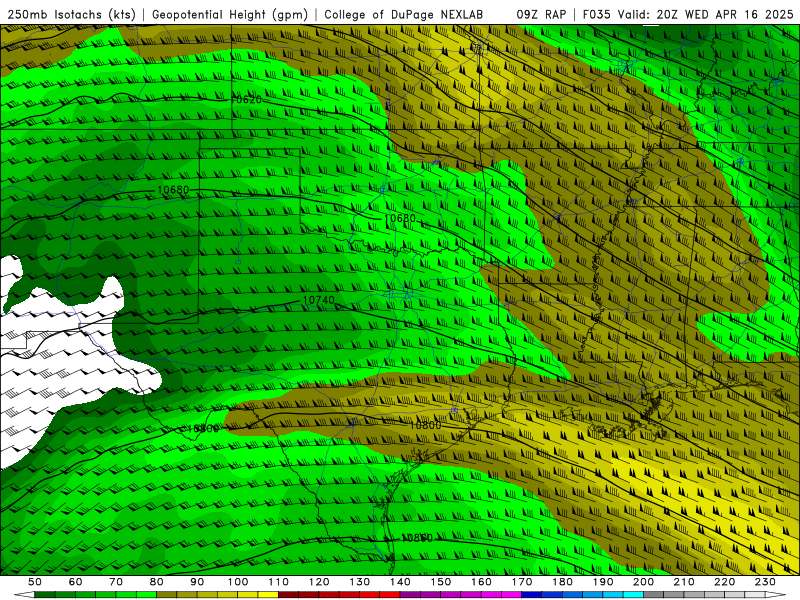Click the 210 knot legend label
Viewport: 800px width, 600px height.
pos(684,582)
